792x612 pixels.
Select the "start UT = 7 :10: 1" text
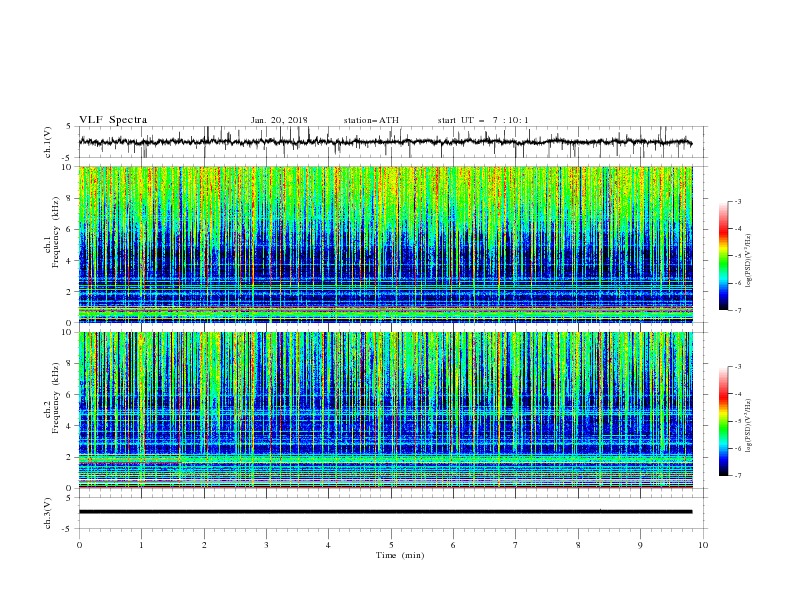(483, 120)
